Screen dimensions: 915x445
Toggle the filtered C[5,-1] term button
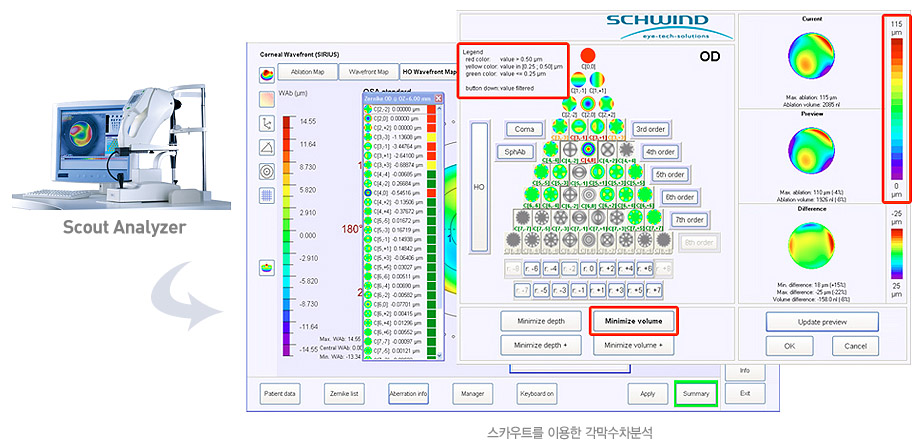pyautogui.click(x=578, y=171)
